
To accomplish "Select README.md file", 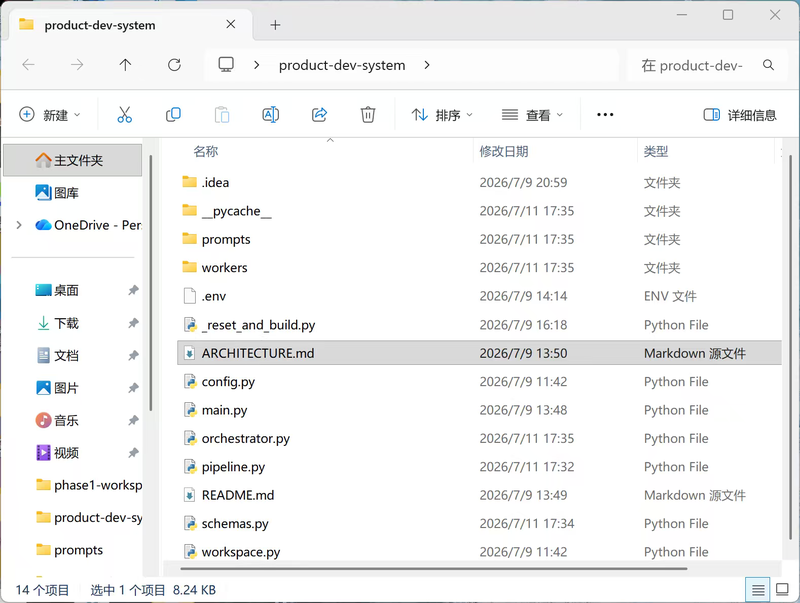I will point(229,495).
